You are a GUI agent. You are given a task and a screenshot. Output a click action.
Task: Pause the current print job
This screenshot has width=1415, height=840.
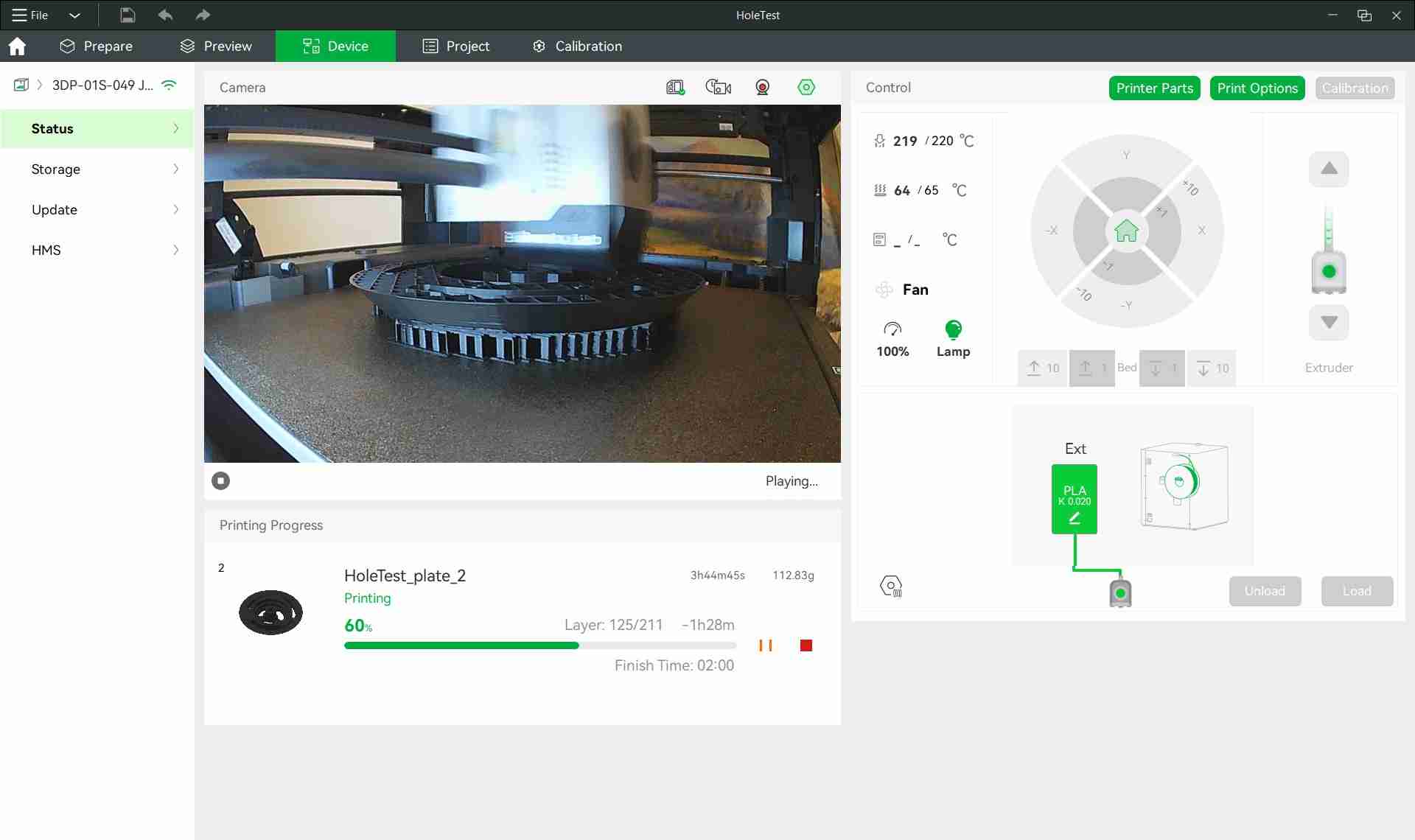(x=766, y=645)
